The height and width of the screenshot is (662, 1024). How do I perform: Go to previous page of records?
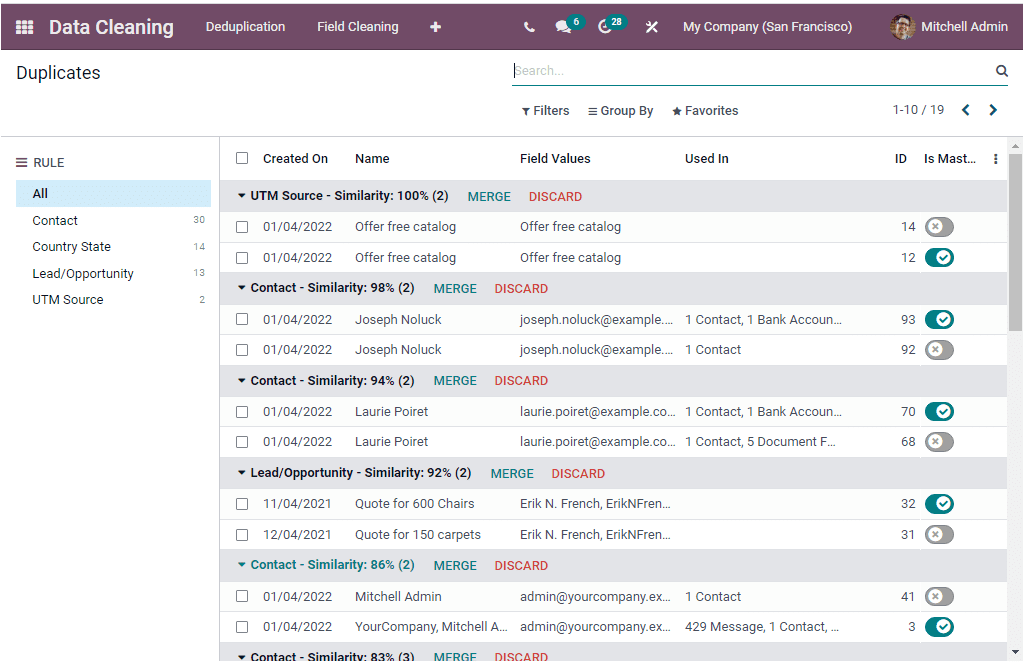(965, 110)
